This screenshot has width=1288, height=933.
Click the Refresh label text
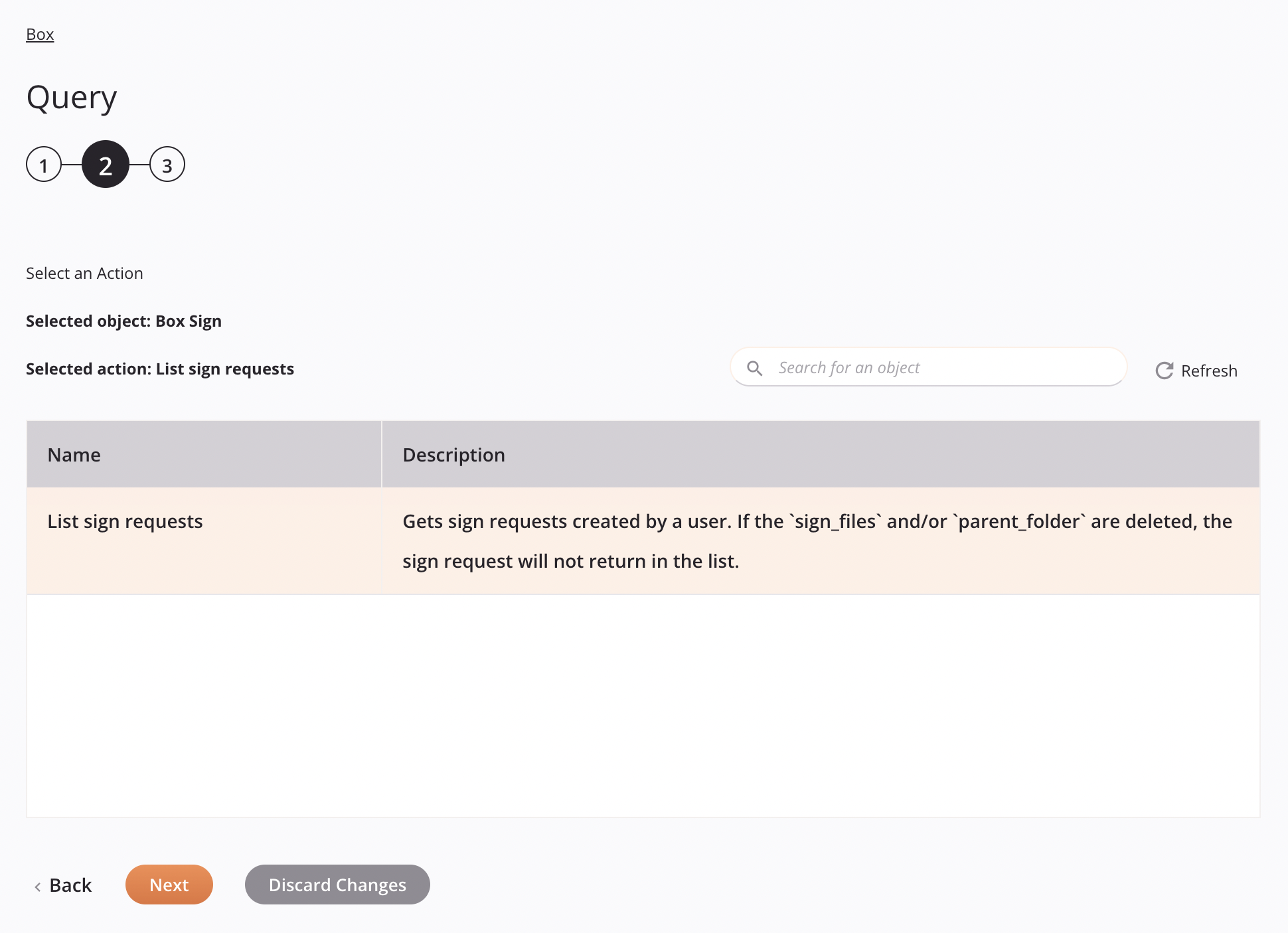[1209, 371]
